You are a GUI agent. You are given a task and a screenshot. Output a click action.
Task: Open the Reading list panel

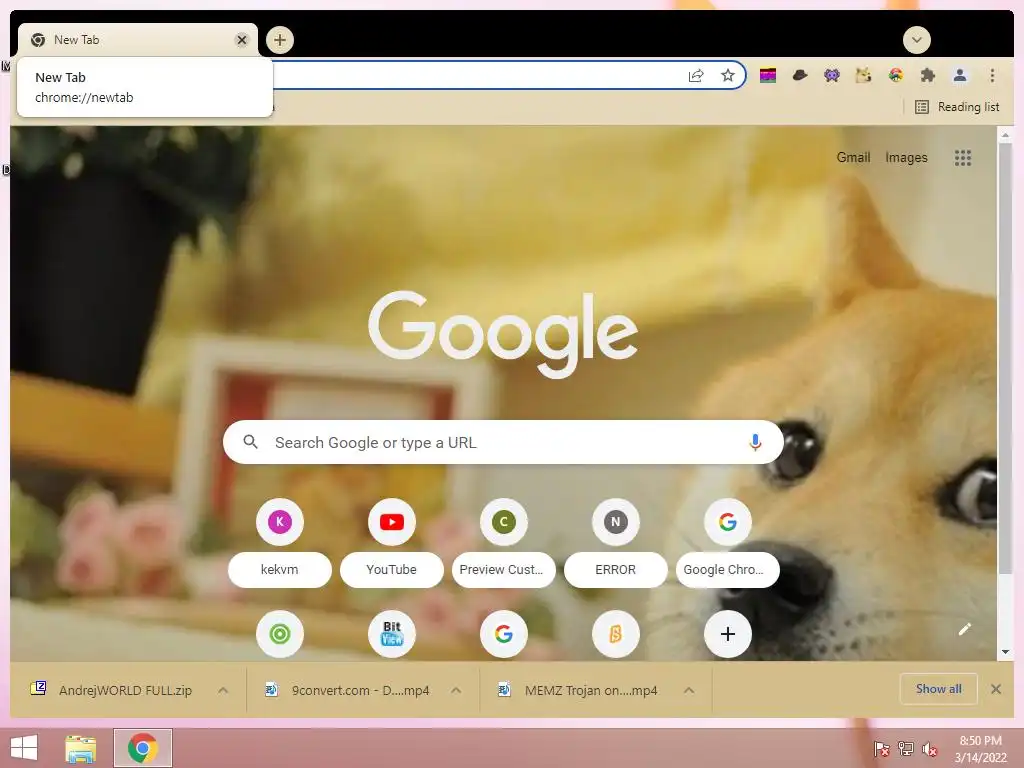pyautogui.click(x=957, y=107)
